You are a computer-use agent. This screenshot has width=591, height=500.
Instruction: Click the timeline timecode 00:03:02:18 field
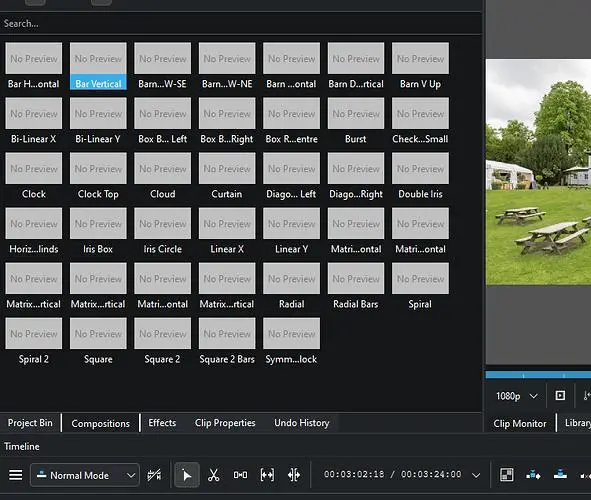click(x=353, y=474)
